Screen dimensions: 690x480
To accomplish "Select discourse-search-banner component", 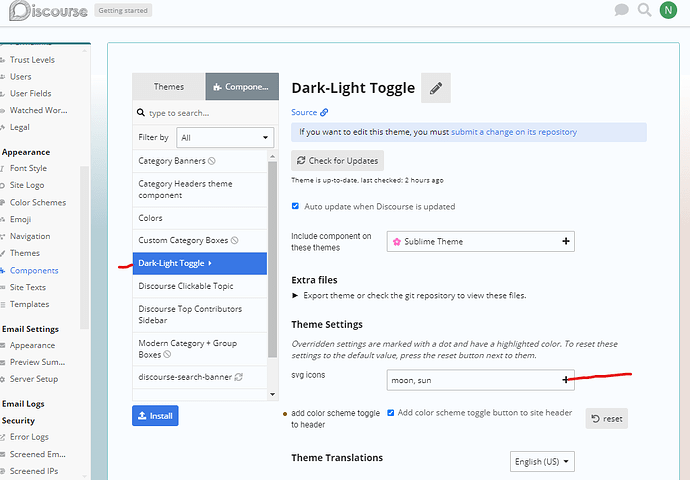I will [x=200, y=377].
